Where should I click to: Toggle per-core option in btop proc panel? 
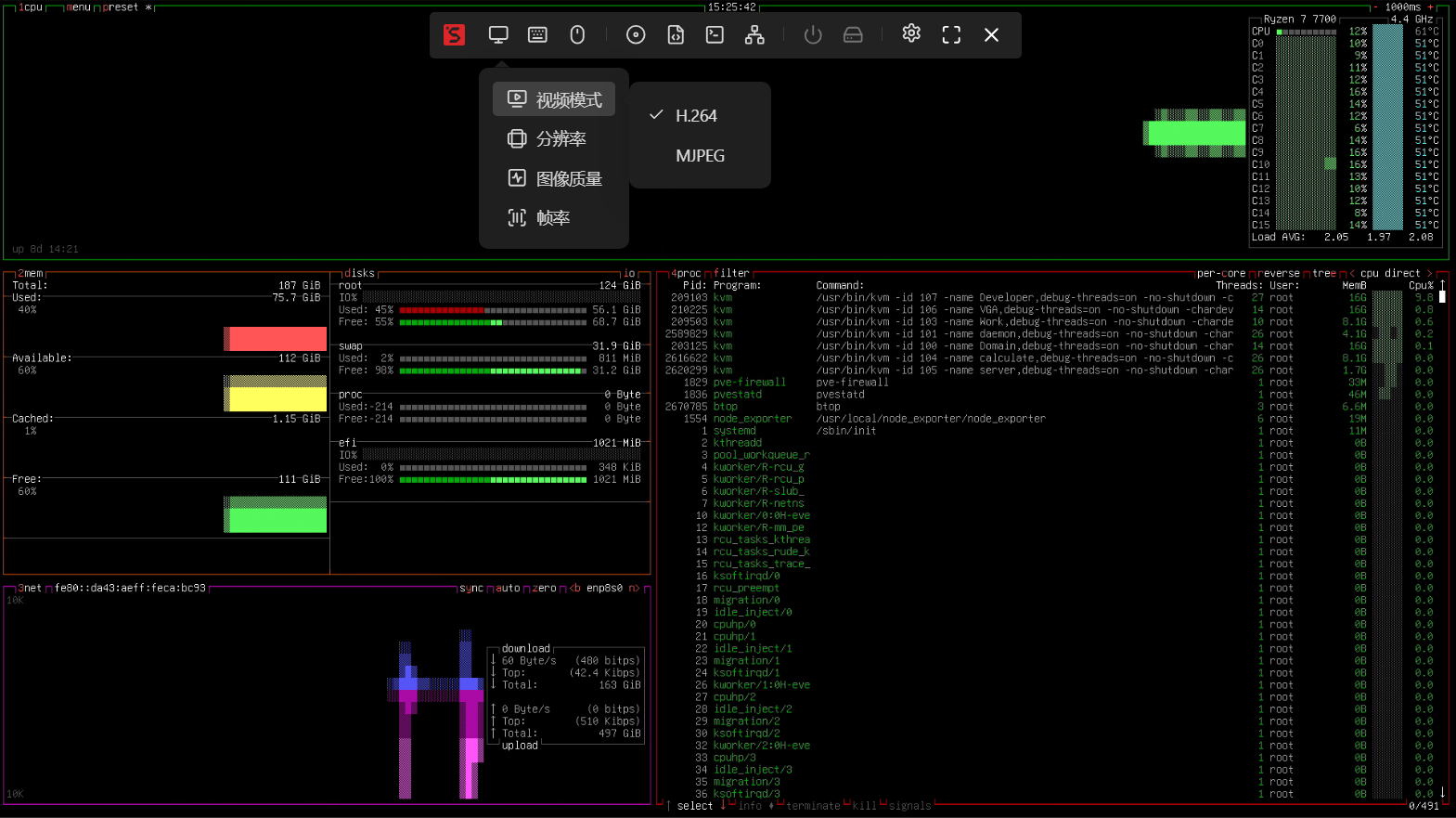tap(1220, 273)
